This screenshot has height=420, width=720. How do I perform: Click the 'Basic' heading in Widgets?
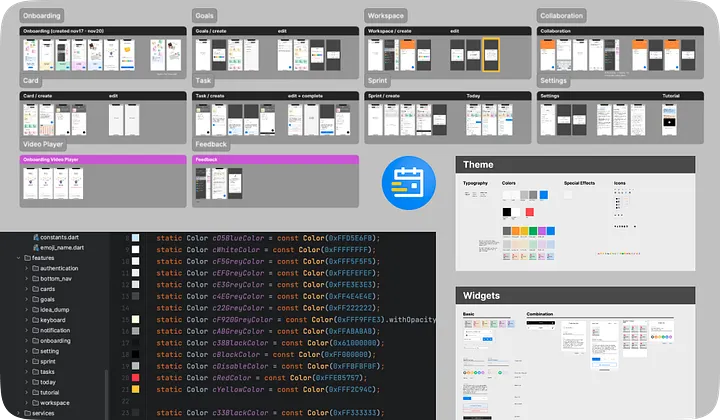[468, 314]
